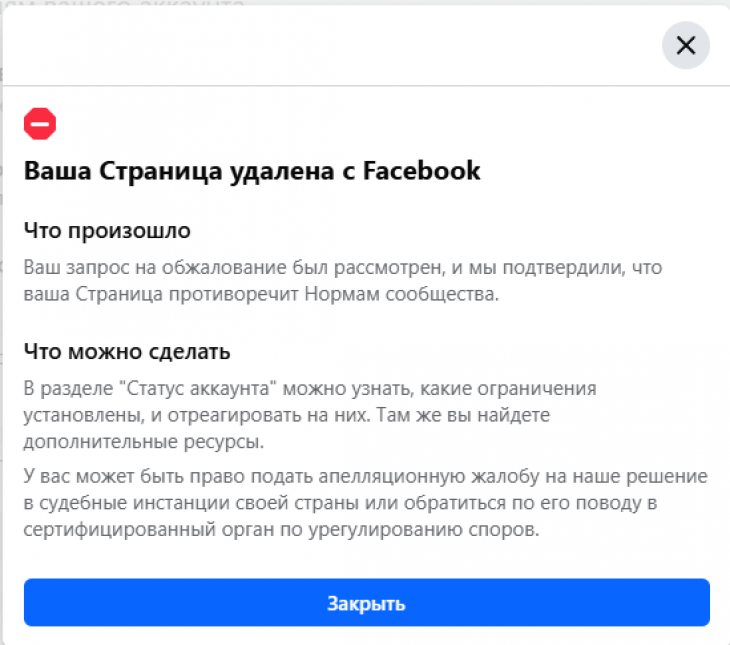Click the blue Закрыть button
Viewport: 730px width, 645px height.
coord(366,602)
